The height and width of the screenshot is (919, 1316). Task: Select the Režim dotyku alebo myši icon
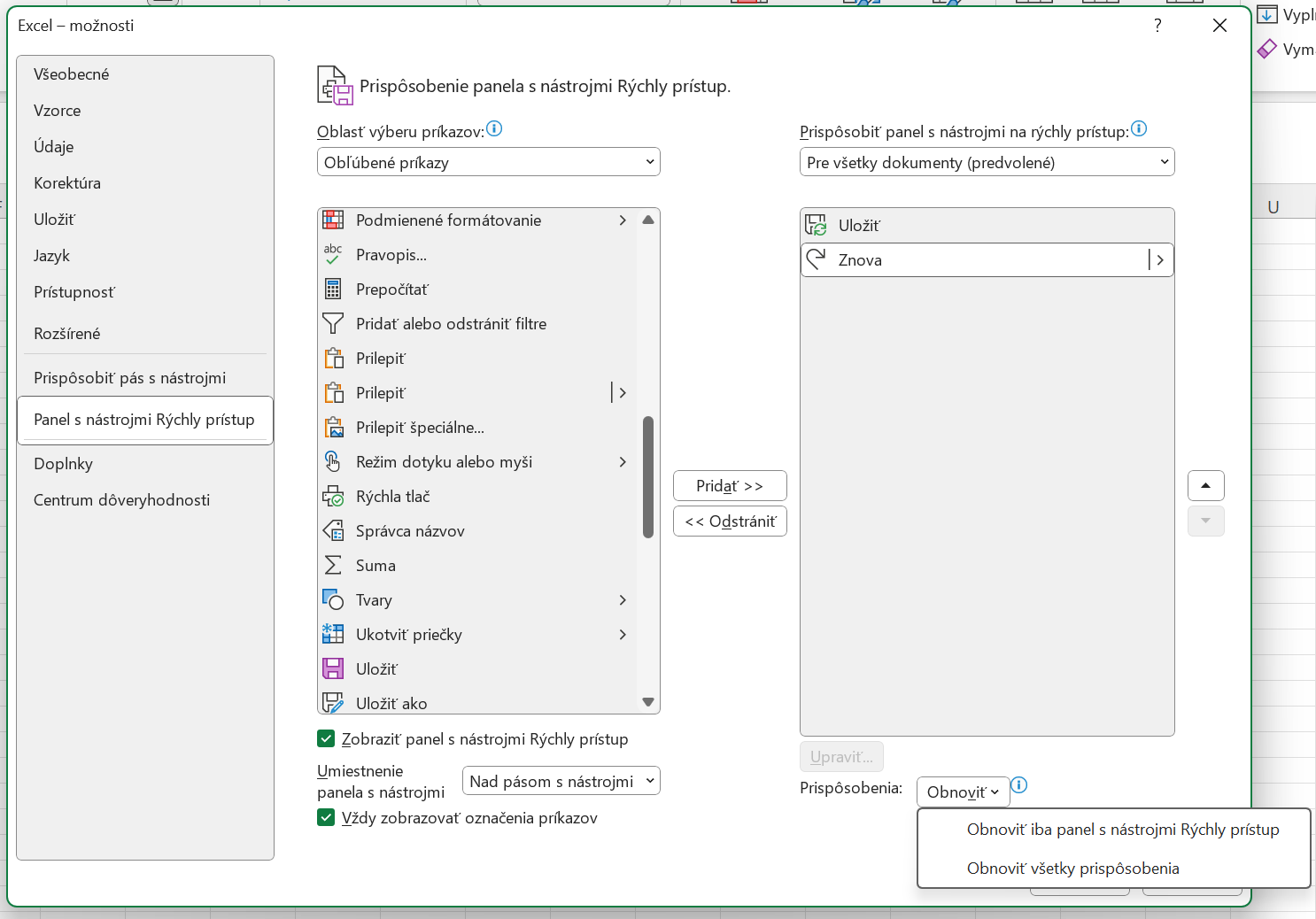point(333,461)
